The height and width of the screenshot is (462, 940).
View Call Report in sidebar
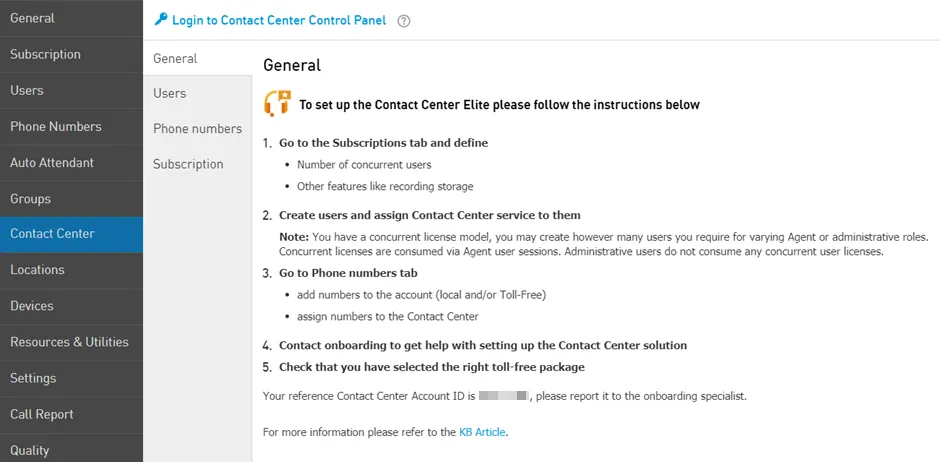(x=71, y=414)
